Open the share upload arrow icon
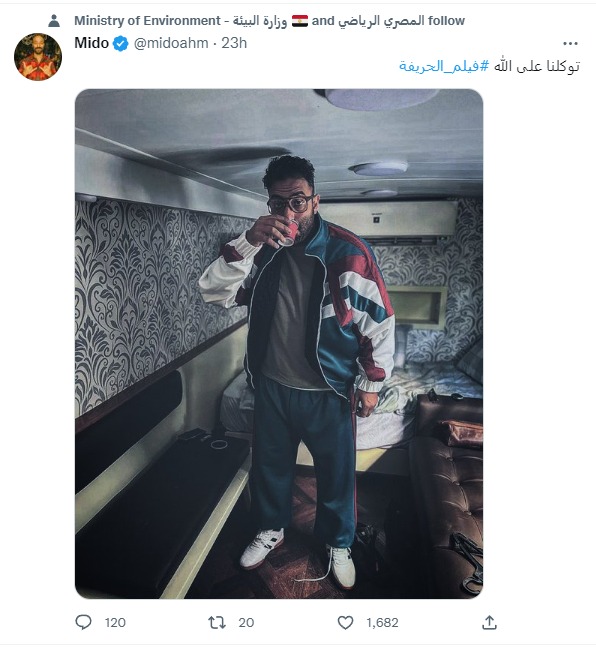The width and height of the screenshot is (596, 654). coord(489,622)
